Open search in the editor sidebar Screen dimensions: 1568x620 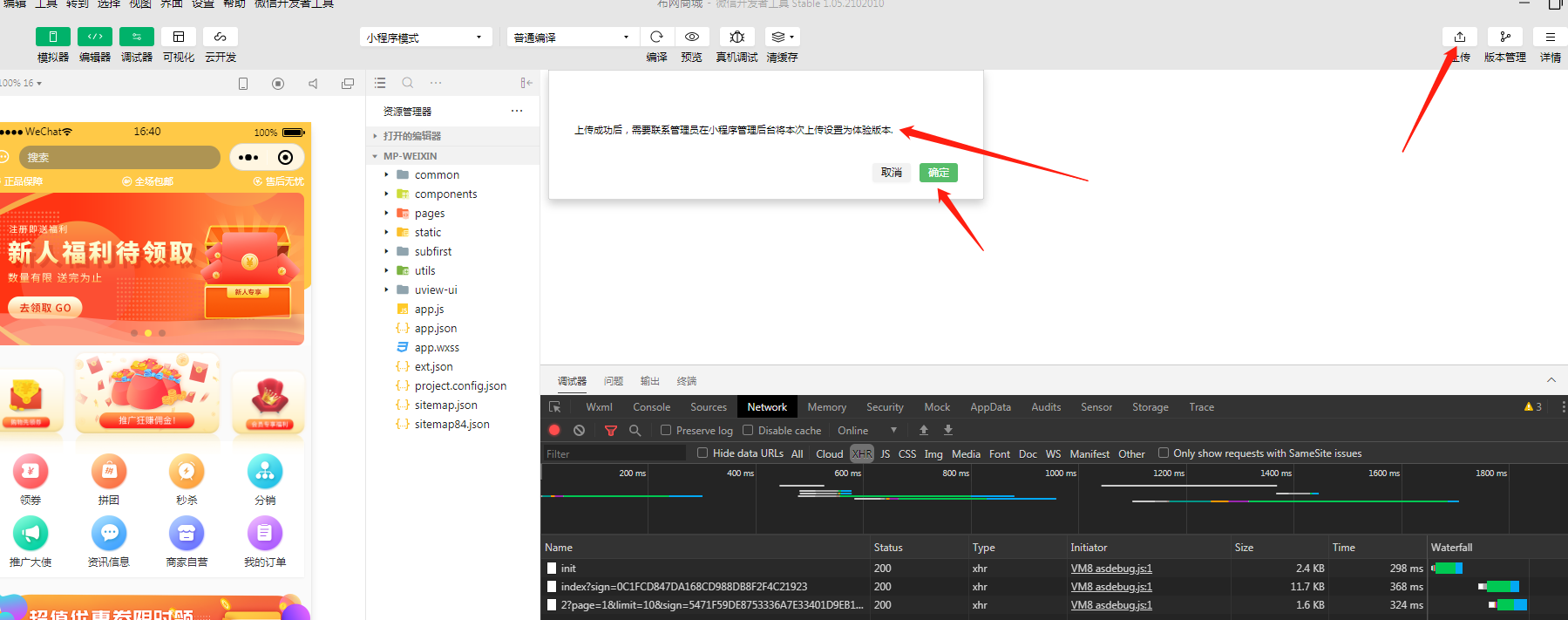pos(407,83)
